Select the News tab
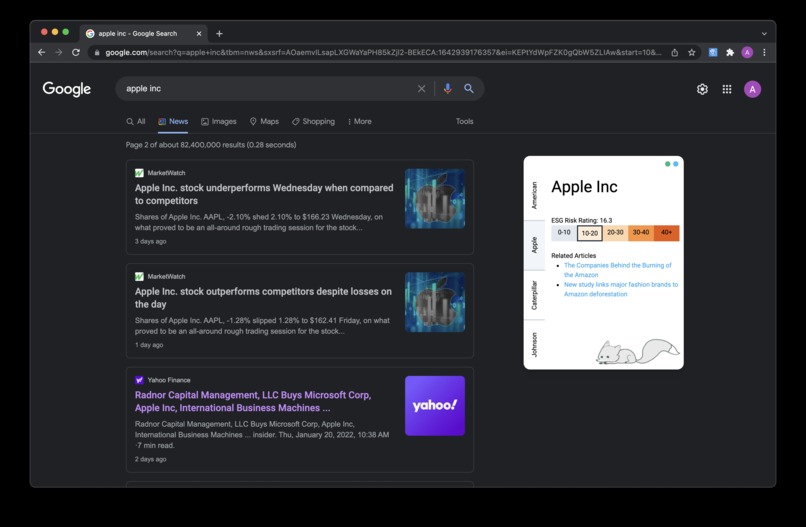The height and width of the screenshot is (527, 806). (x=173, y=121)
